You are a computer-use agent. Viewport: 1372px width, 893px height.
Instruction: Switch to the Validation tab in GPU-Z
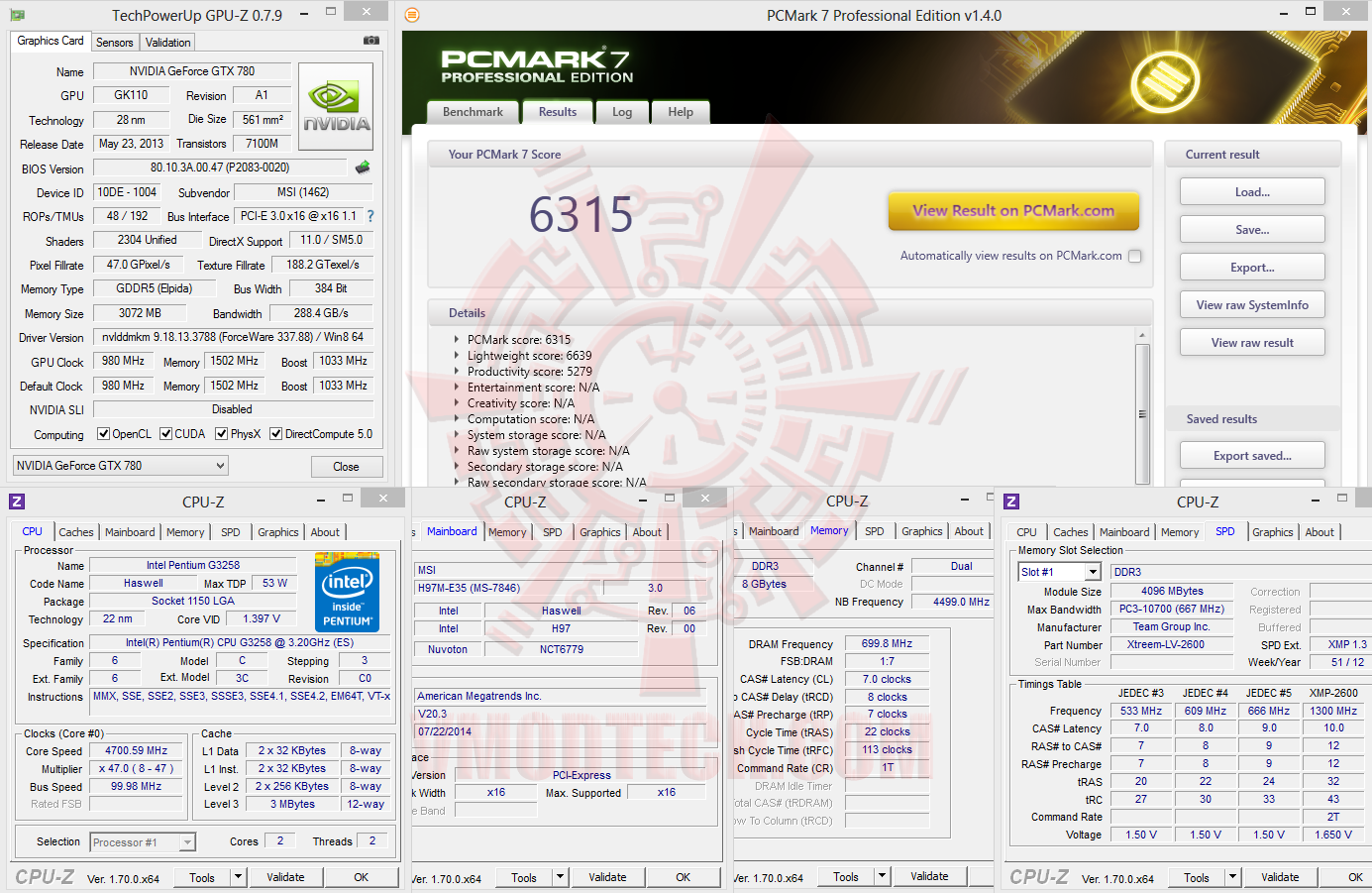(168, 43)
